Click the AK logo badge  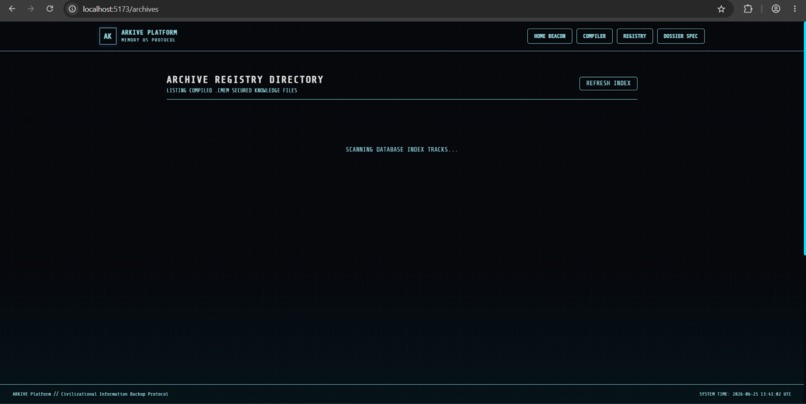click(107, 36)
